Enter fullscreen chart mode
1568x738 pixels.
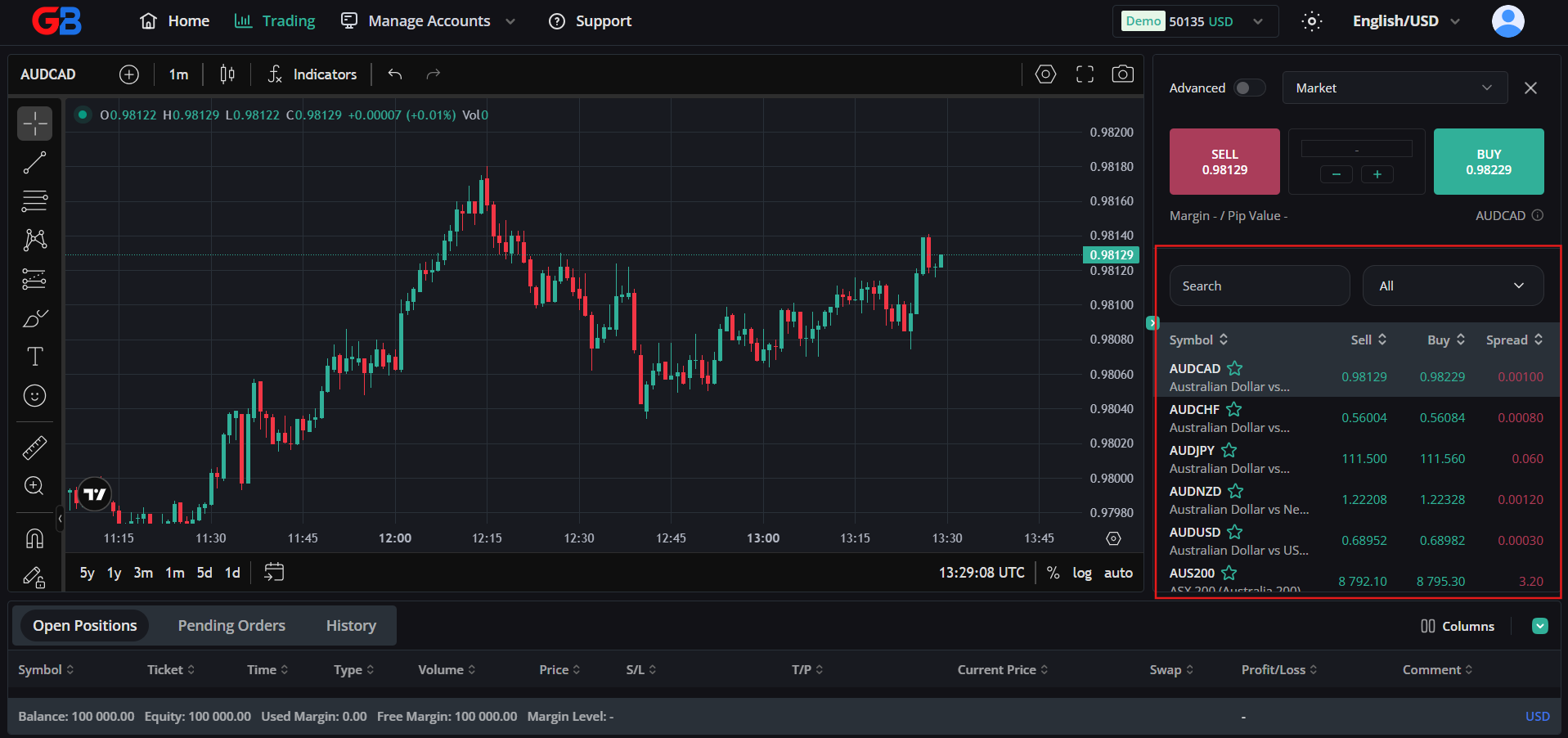[1085, 74]
